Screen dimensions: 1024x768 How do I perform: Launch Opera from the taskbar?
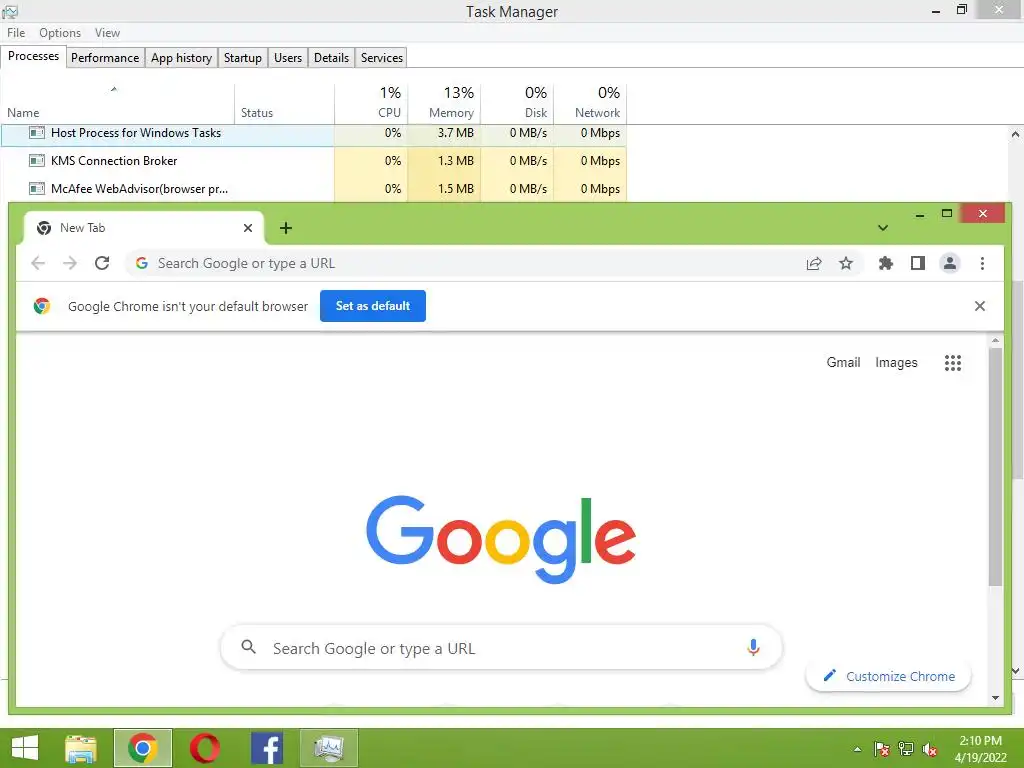204,748
